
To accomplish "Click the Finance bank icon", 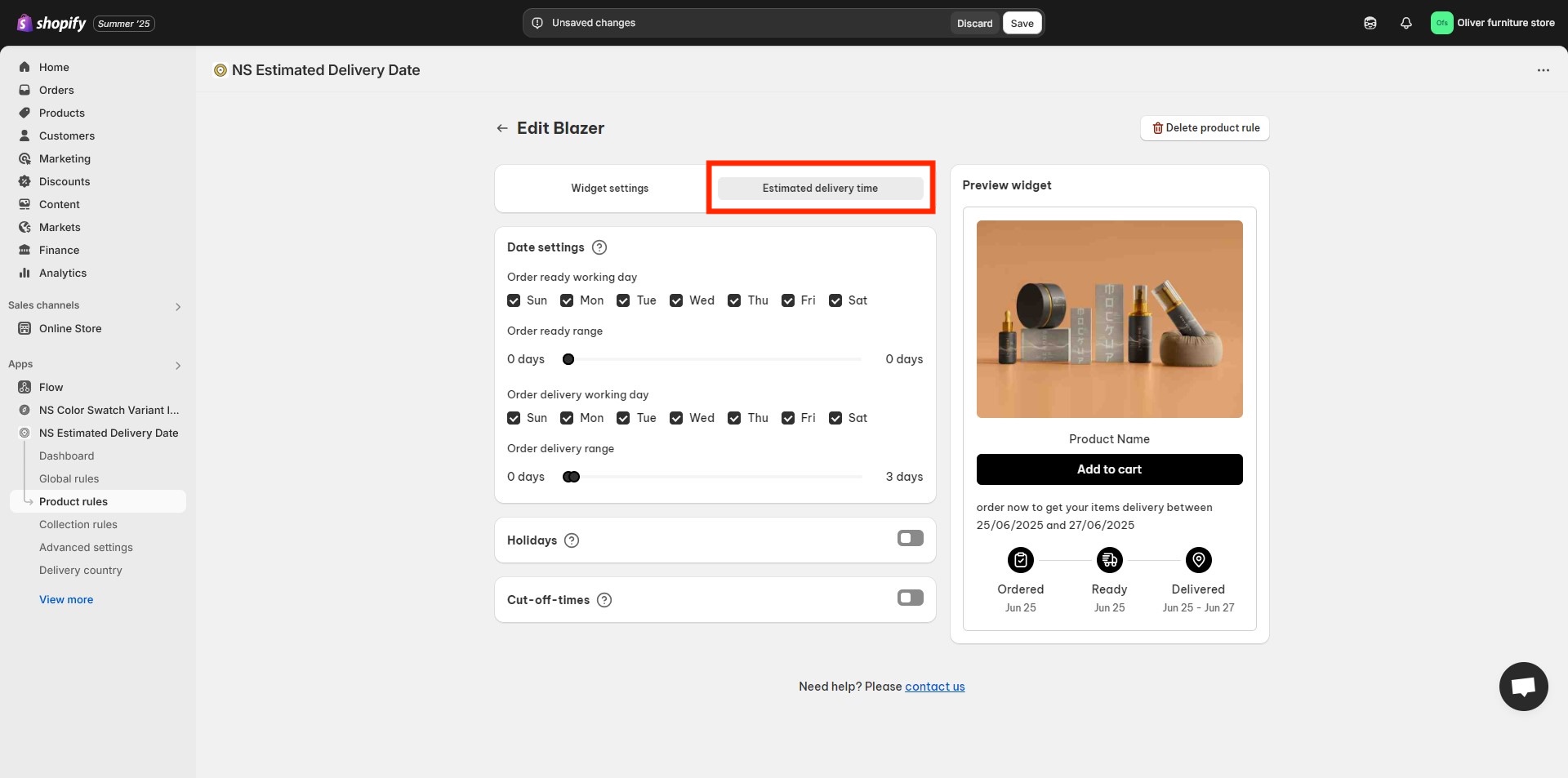I will click(24, 250).
